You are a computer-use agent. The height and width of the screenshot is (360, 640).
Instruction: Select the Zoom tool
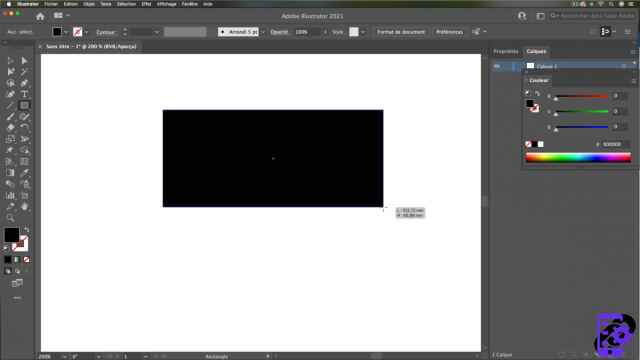(10, 218)
